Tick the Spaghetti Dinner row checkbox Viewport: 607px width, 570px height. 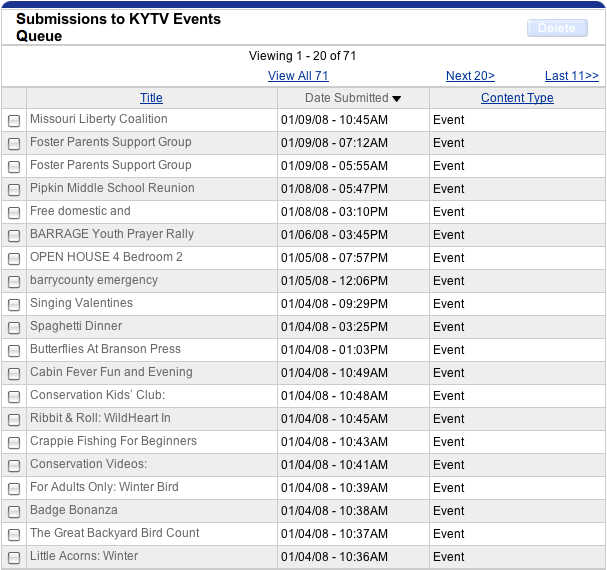tap(14, 328)
